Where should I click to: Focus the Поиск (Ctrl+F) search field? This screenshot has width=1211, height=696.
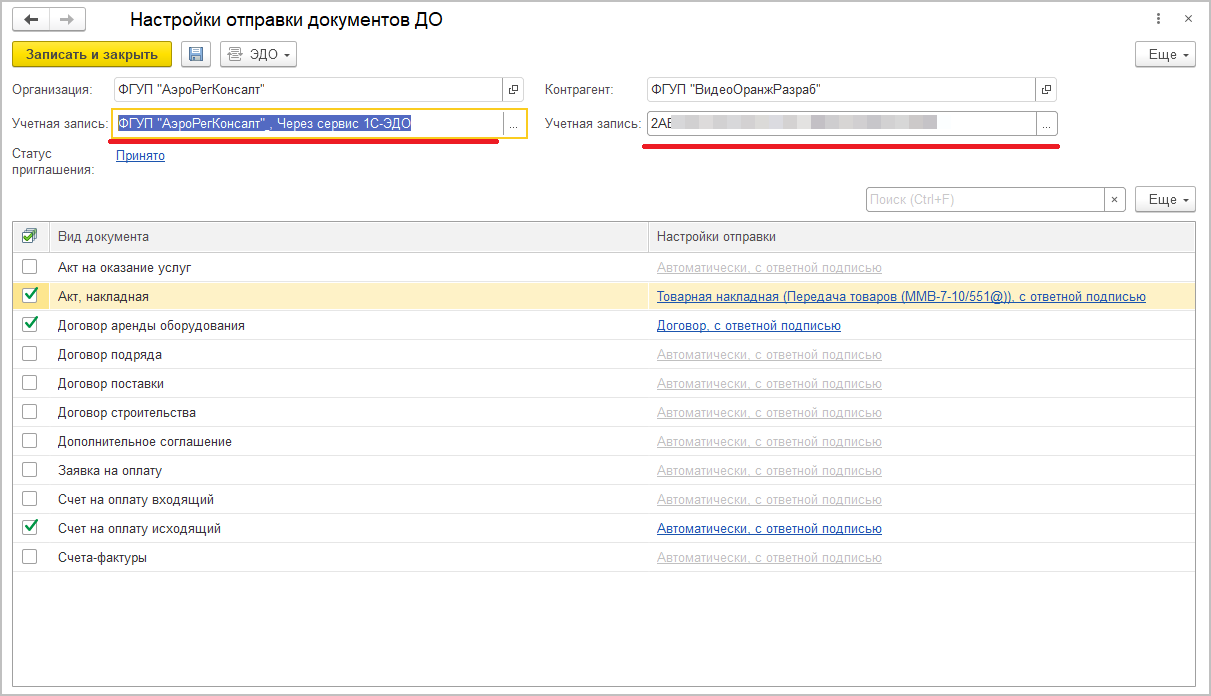(x=984, y=200)
